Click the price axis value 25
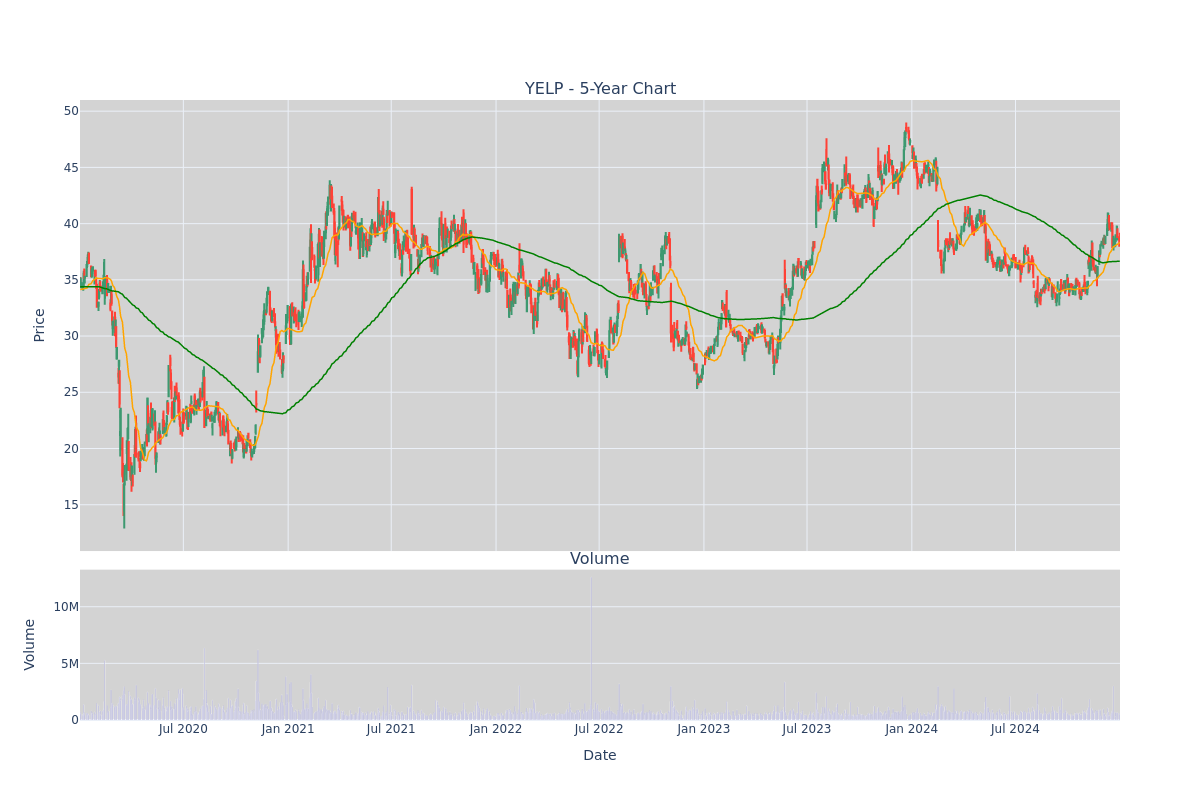 [x=71, y=392]
